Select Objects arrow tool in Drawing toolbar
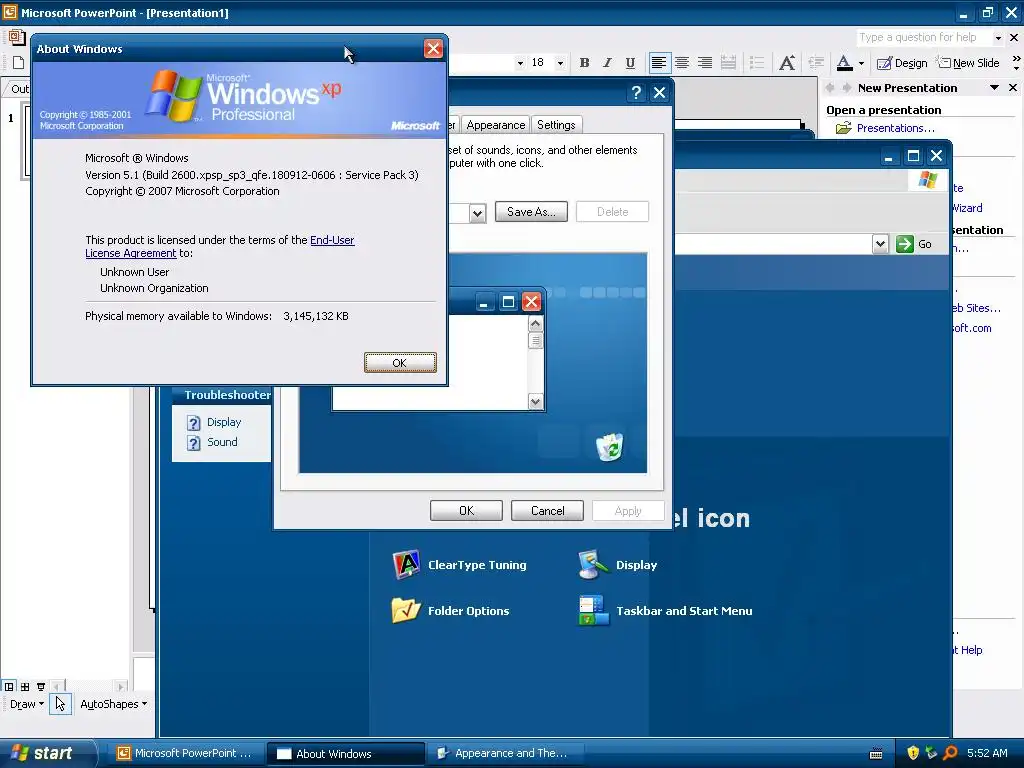 pos(60,704)
